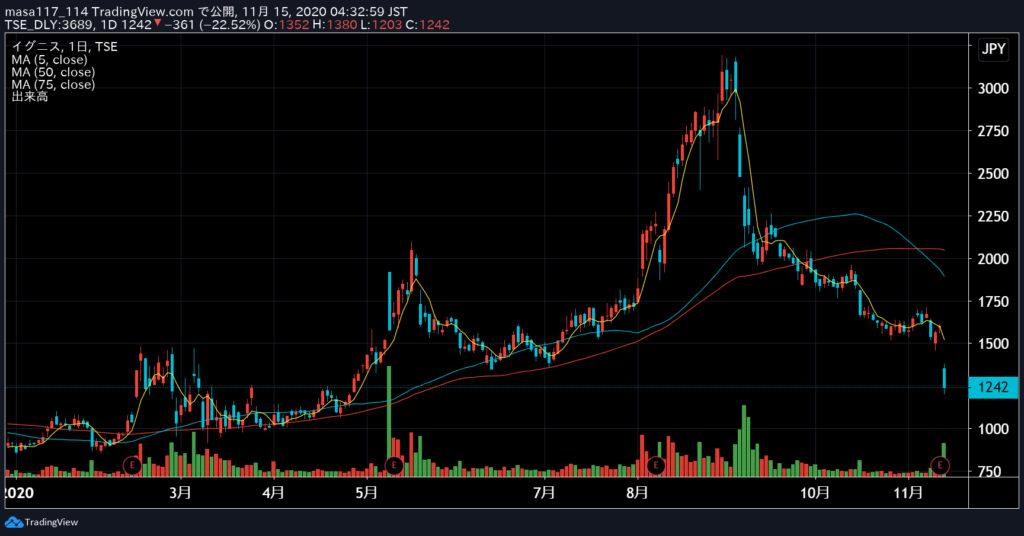Select the MA (50, close) indicator label
1024x536 pixels.
53,72
